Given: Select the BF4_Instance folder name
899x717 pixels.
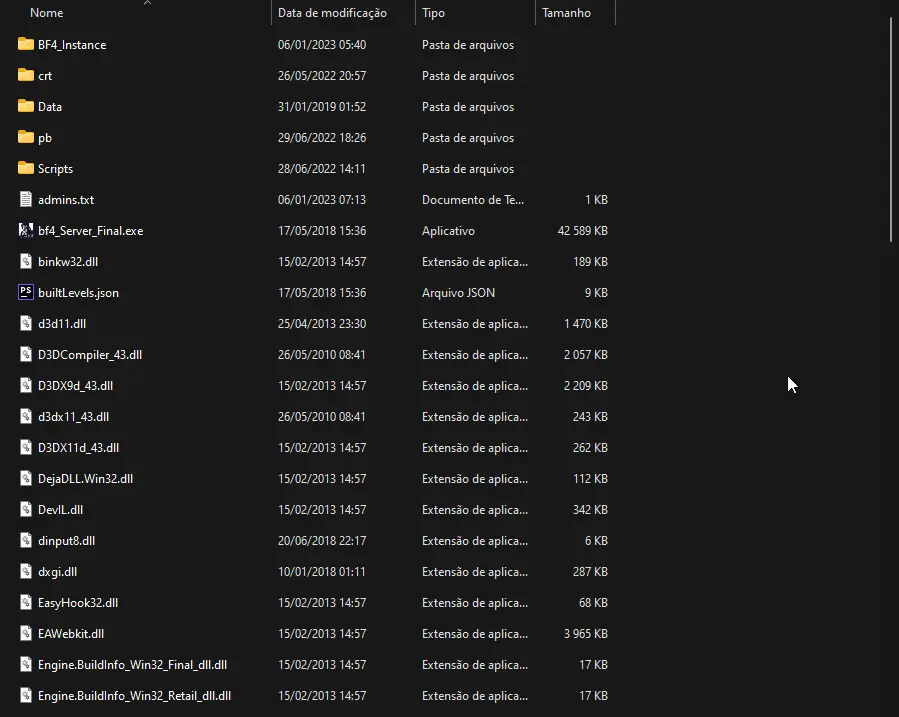Looking at the screenshot, I should [x=72, y=45].
